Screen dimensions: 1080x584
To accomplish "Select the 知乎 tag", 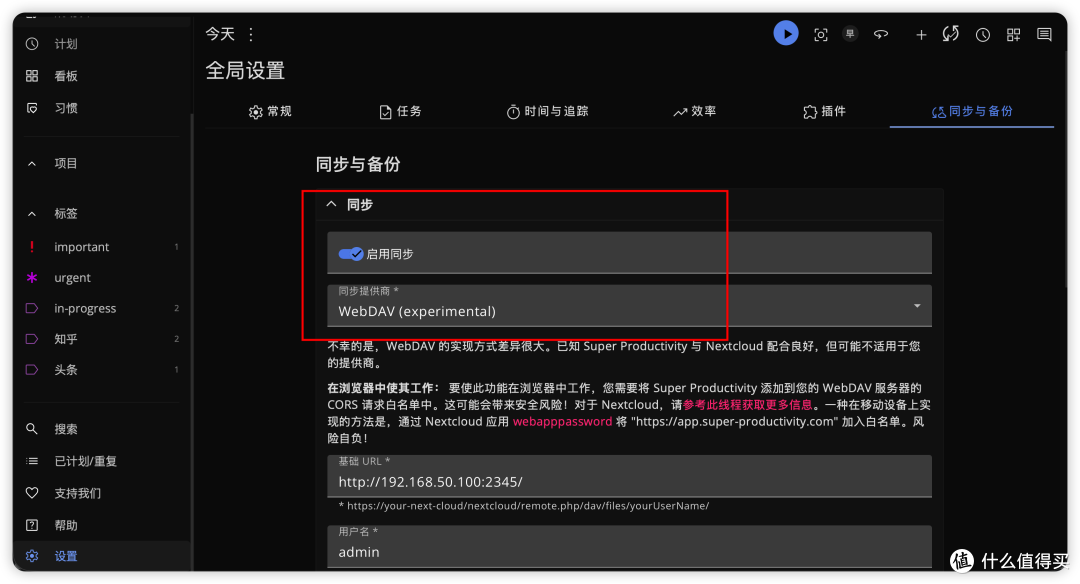I will click(102, 339).
